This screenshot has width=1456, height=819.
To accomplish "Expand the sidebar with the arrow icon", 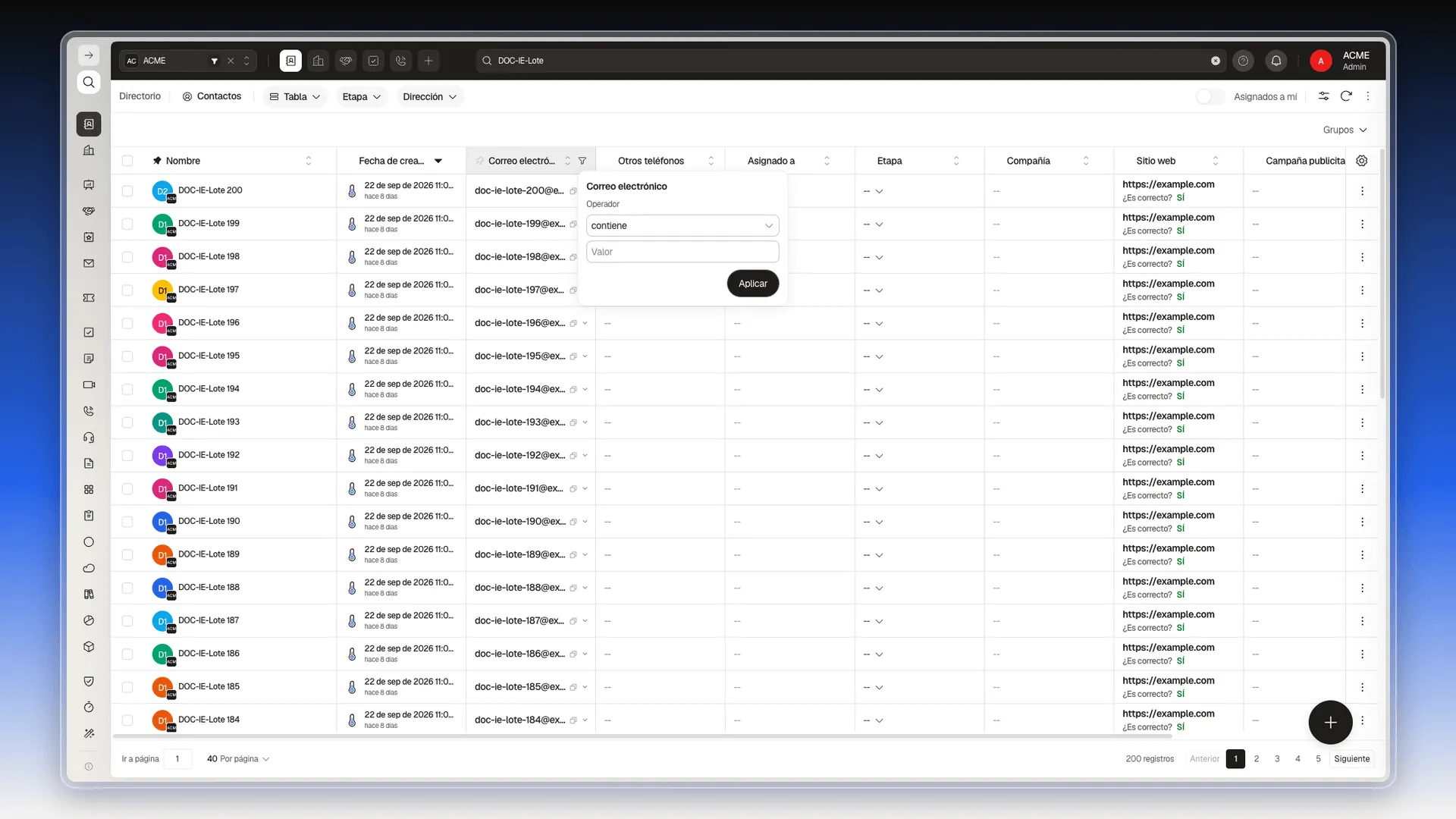I will pyautogui.click(x=89, y=55).
